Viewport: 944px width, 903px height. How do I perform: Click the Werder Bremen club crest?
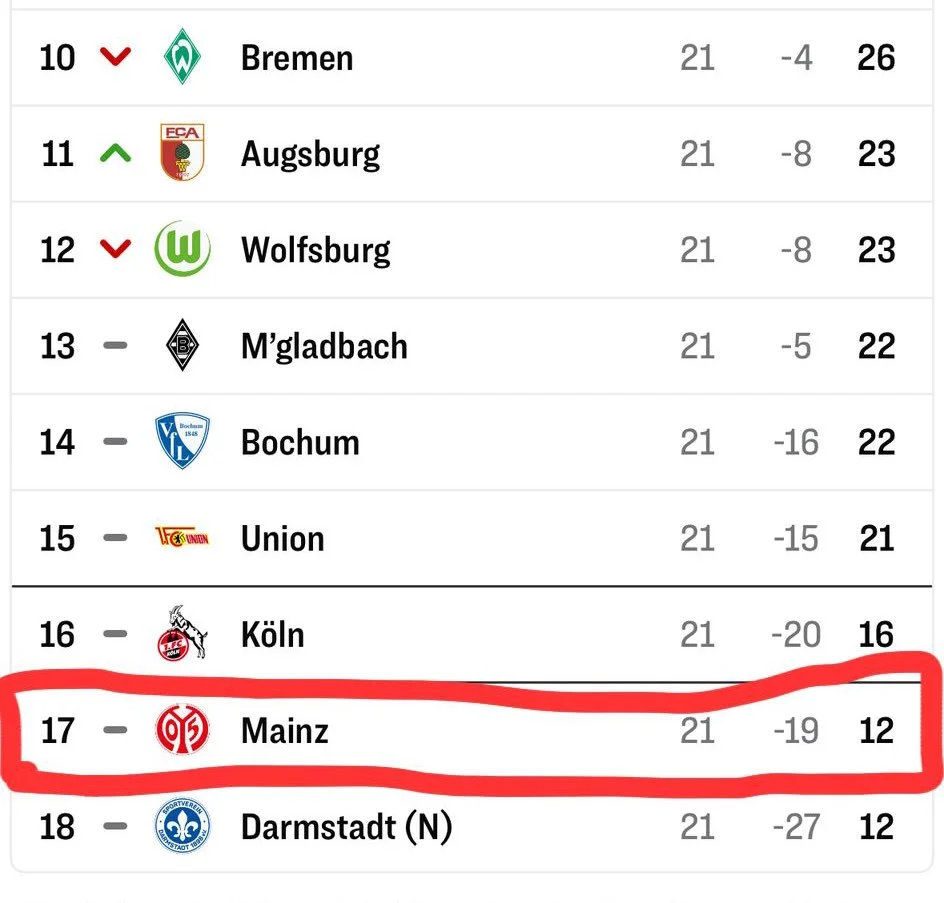tap(182, 58)
